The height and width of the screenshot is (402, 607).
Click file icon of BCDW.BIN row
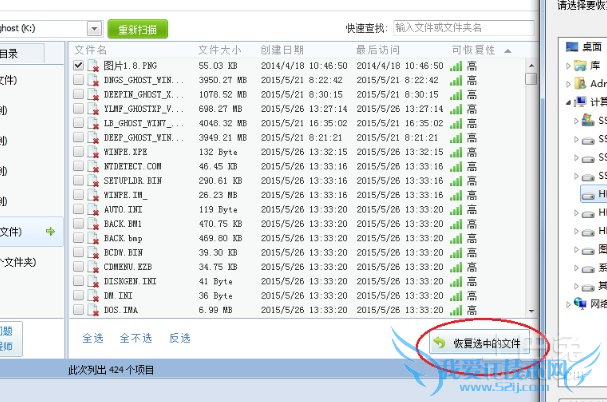[x=93, y=253]
